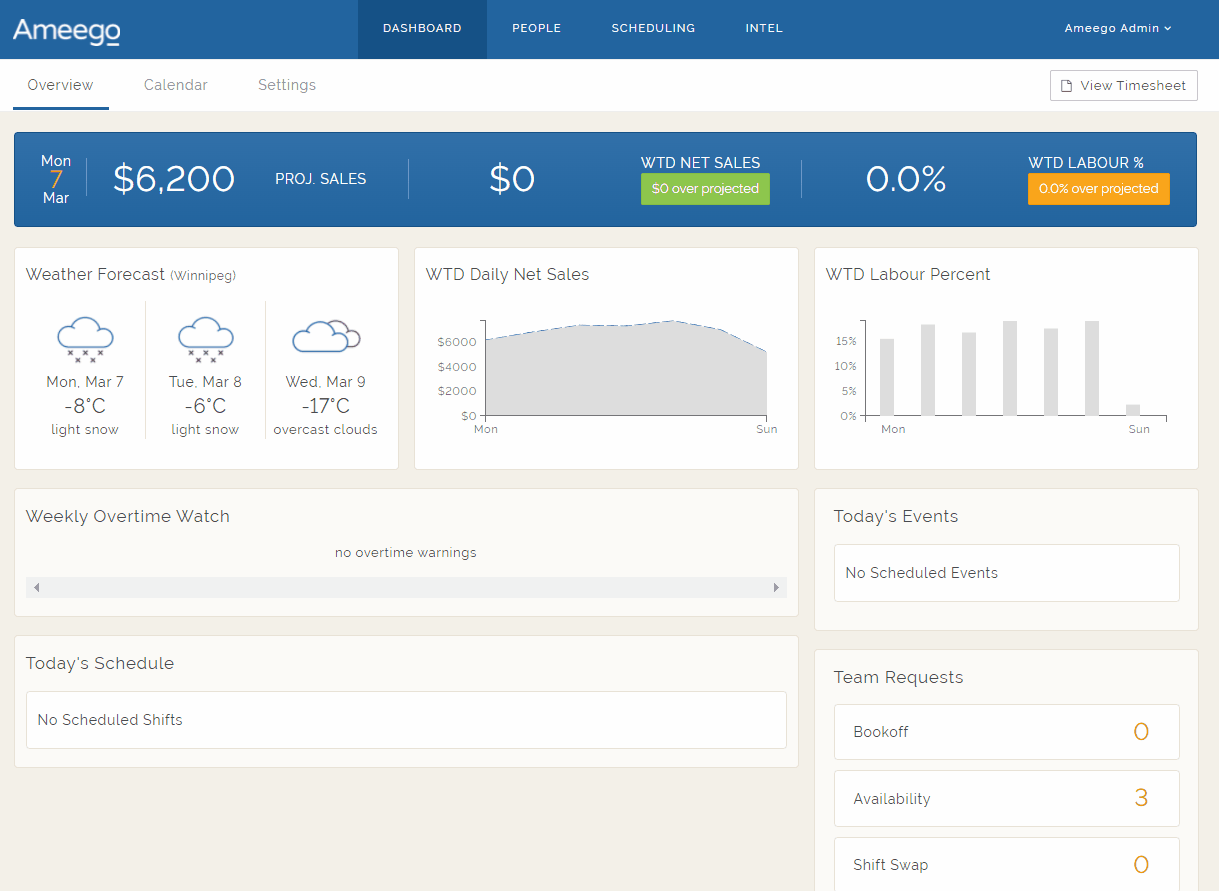Viewport: 1219px width, 891px height.
Task: Navigate to the Scheduling section
Action: [x=653, y=28]
